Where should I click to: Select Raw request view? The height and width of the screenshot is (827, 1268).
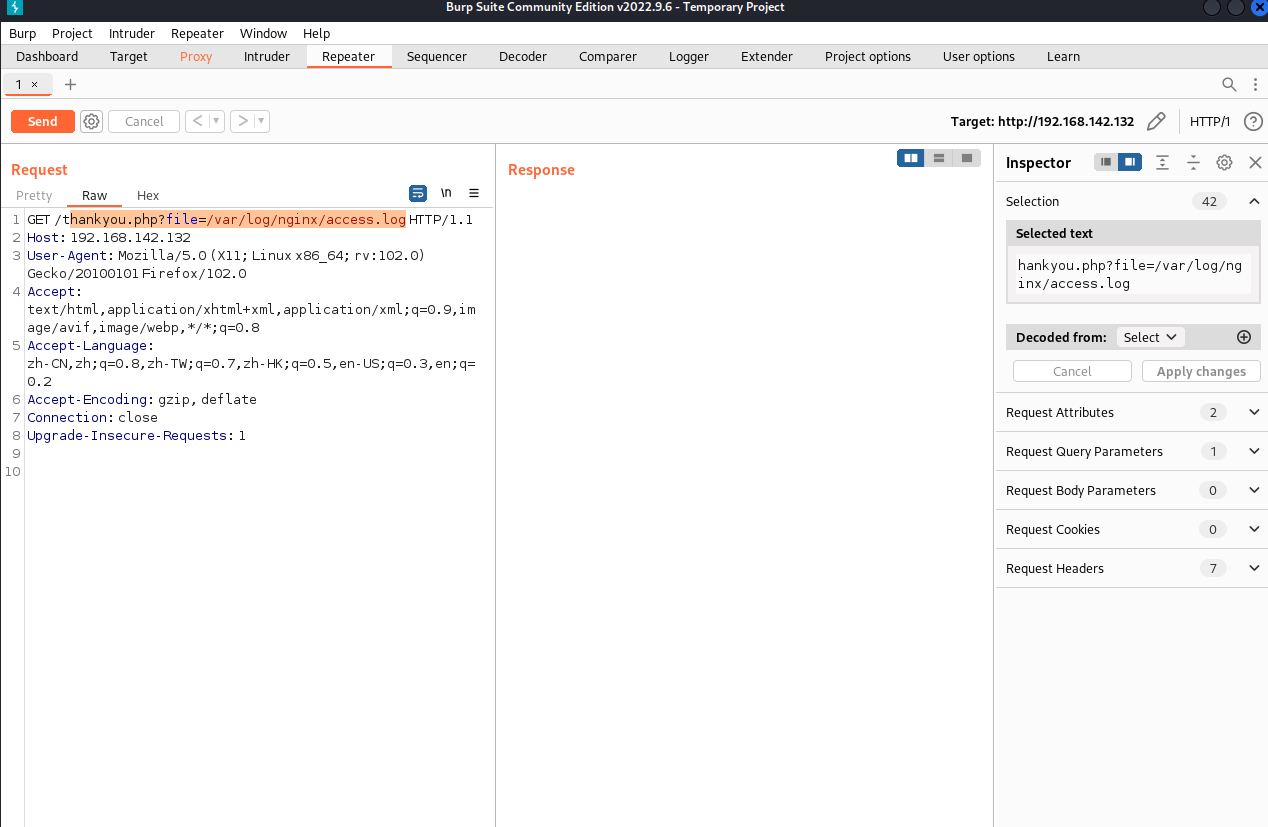95,195
